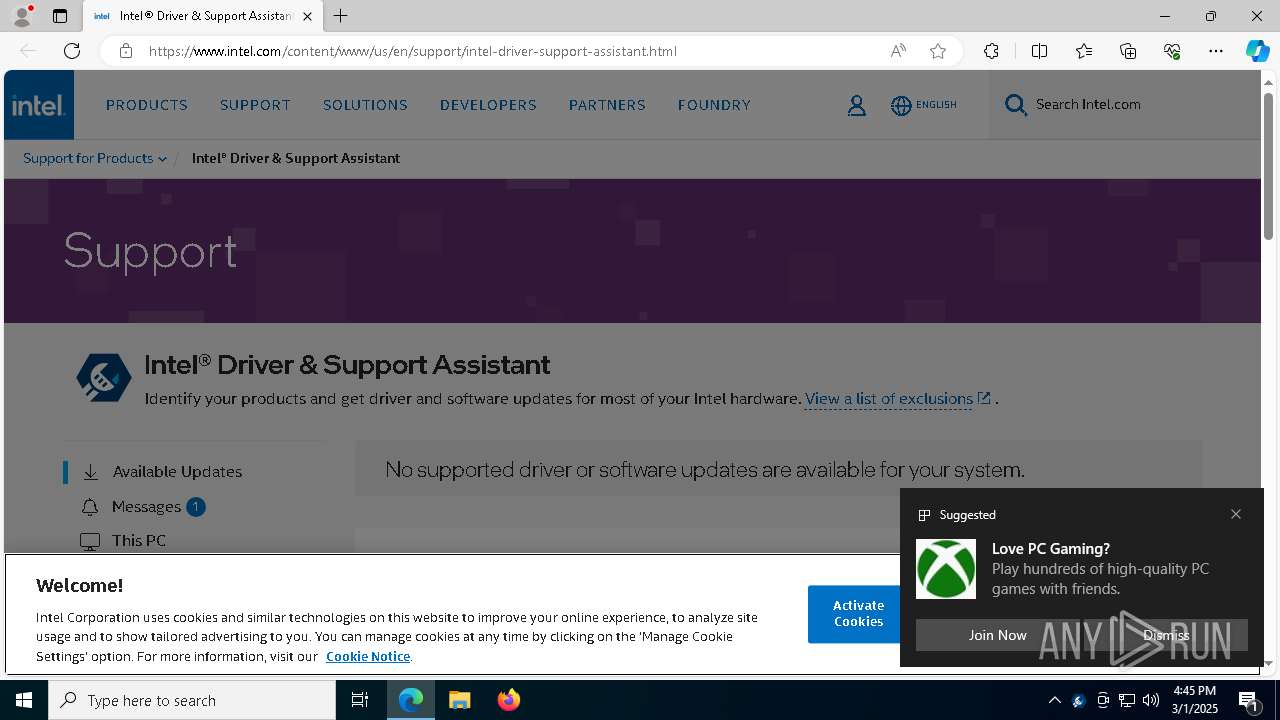
Task: Click the Intel logo home icon
Action: pos(39,105)
